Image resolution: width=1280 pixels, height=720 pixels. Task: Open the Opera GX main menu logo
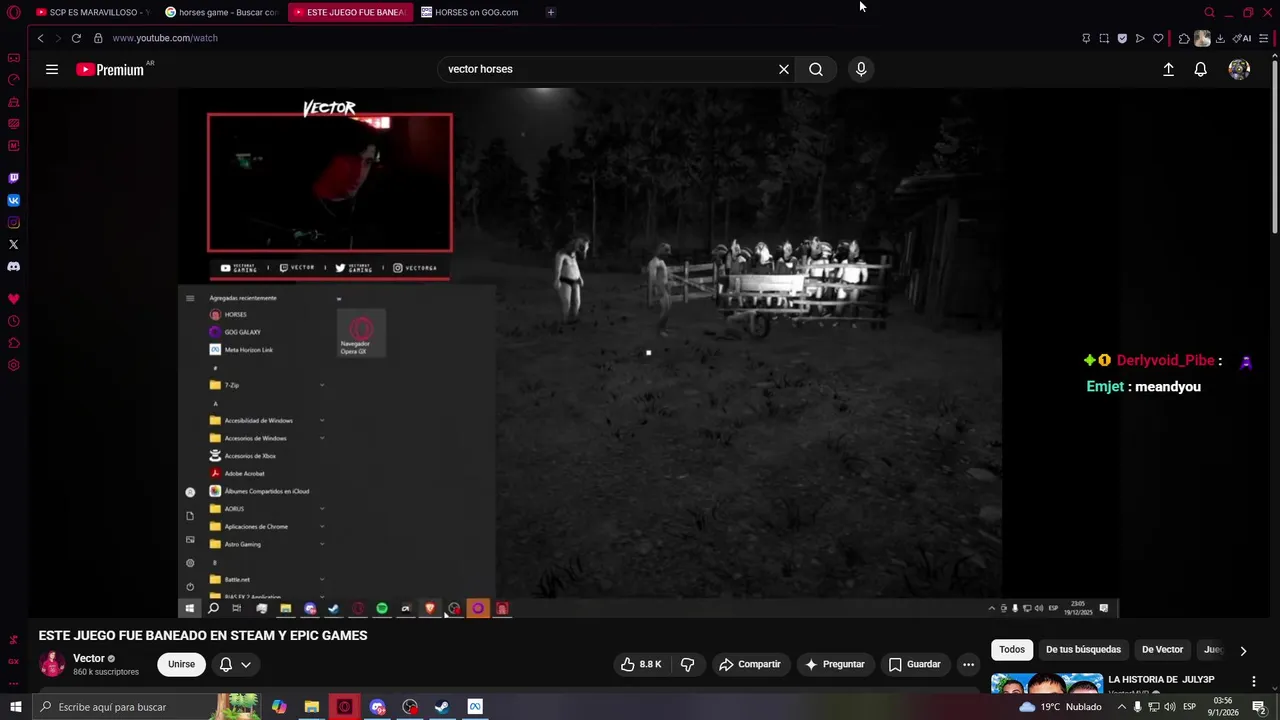tap(13, 12)
